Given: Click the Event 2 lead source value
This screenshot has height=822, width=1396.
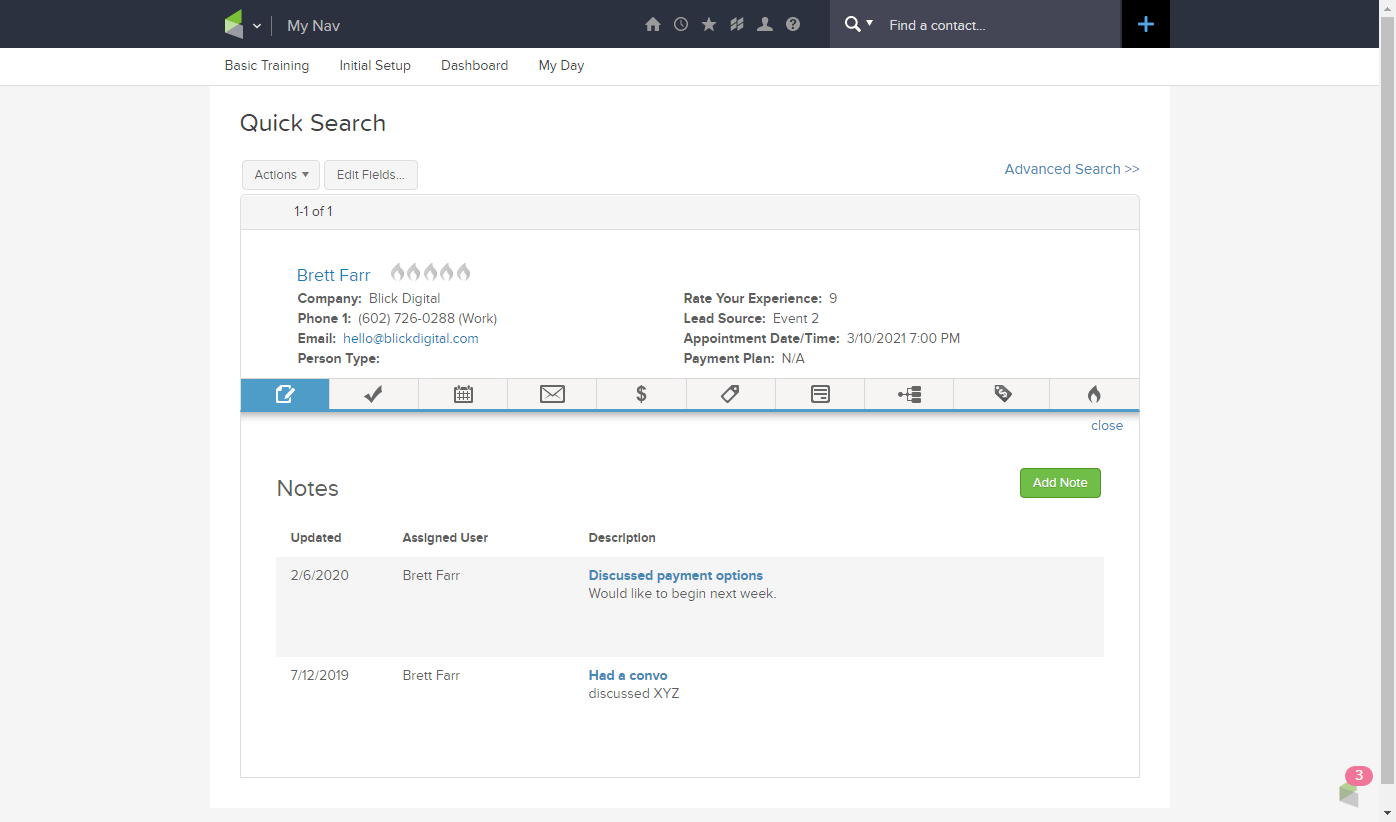Looking at the screenshot, I should pyautogui.click(x=796, y=319).
